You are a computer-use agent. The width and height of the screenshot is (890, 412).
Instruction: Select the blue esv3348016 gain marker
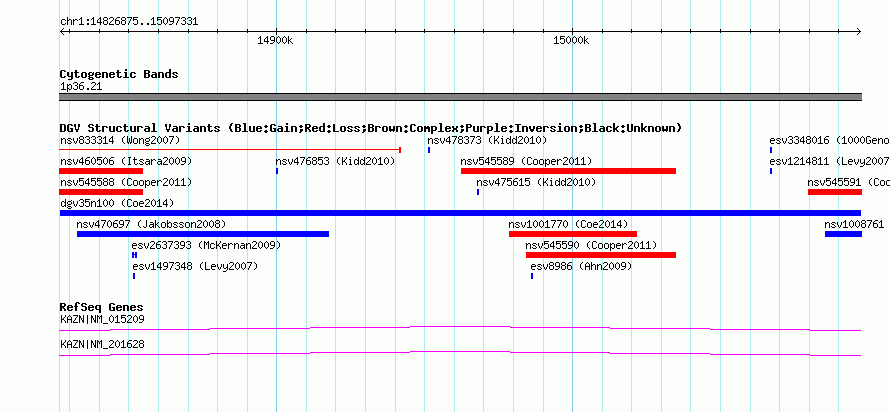click(x=771, y=150)
